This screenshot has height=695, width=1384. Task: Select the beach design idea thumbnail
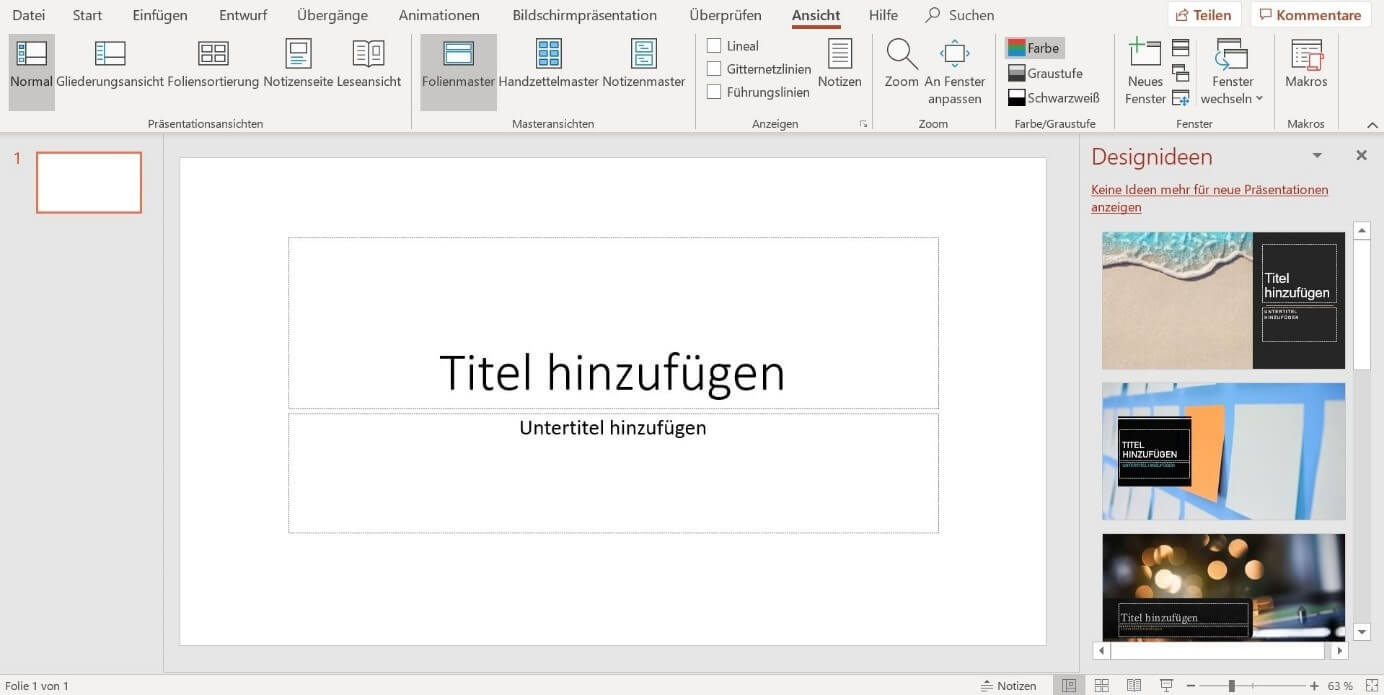[x=1223, y=301]
